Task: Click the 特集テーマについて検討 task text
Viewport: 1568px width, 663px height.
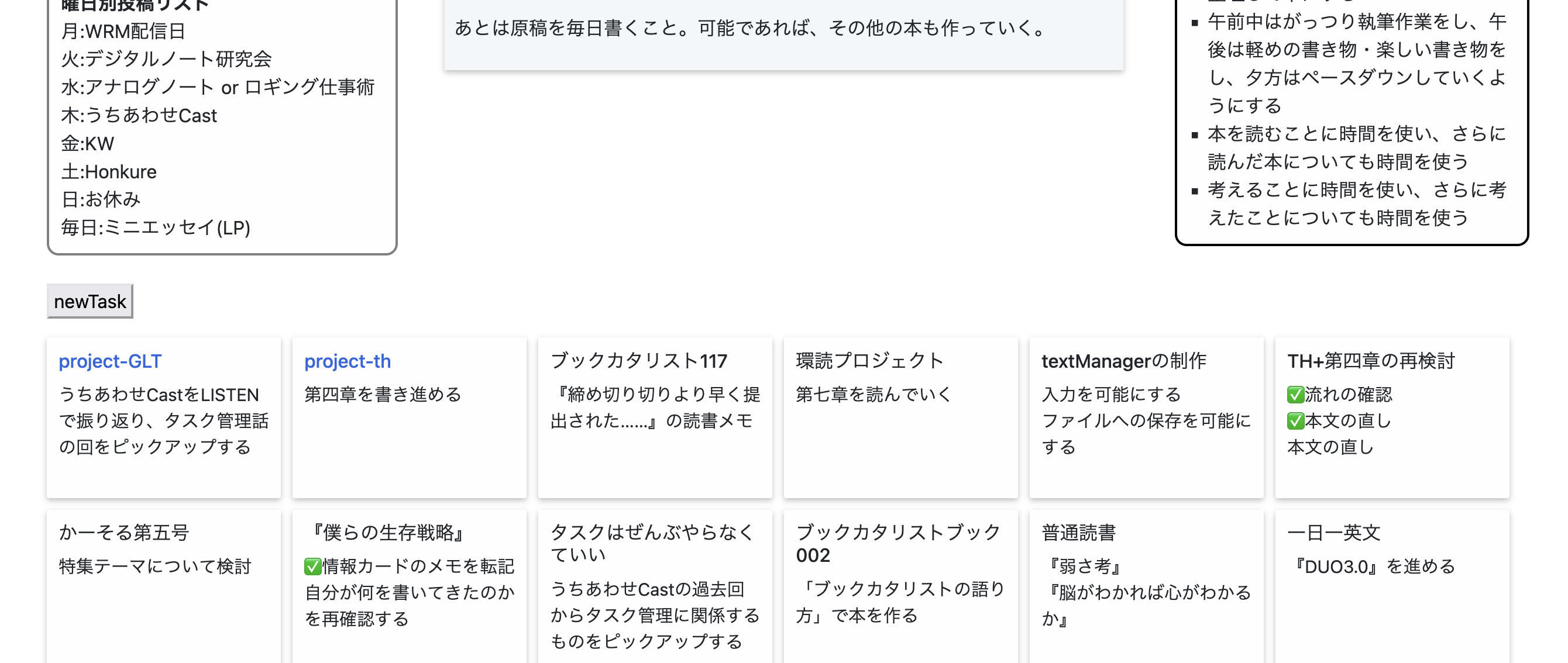Action: tap(155, 567)
